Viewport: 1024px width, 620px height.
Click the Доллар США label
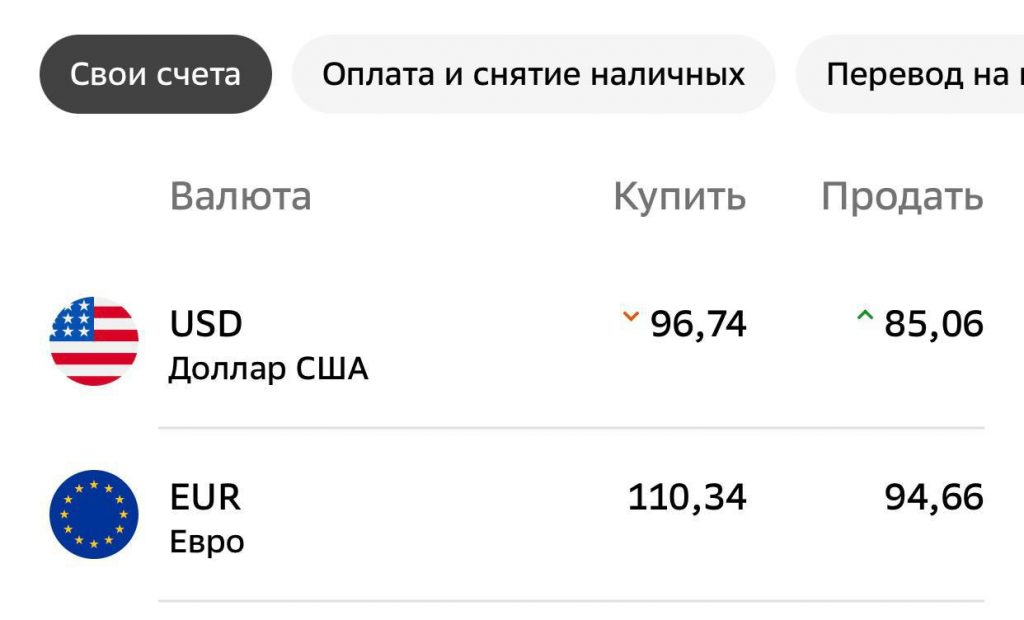268,369
